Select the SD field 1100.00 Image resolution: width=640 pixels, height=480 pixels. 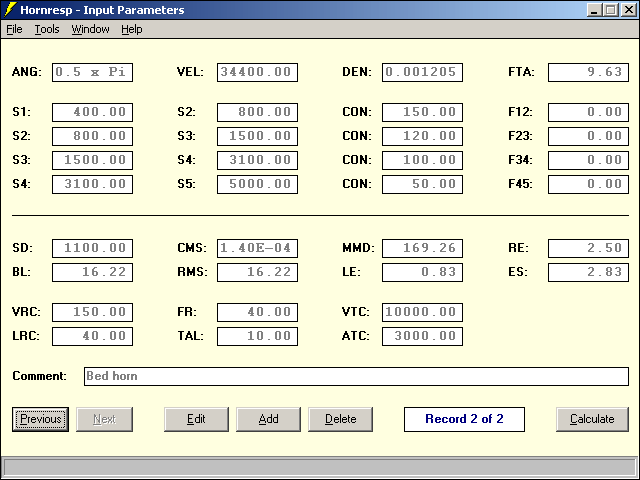pyautogui.click(x=92, y=248)
